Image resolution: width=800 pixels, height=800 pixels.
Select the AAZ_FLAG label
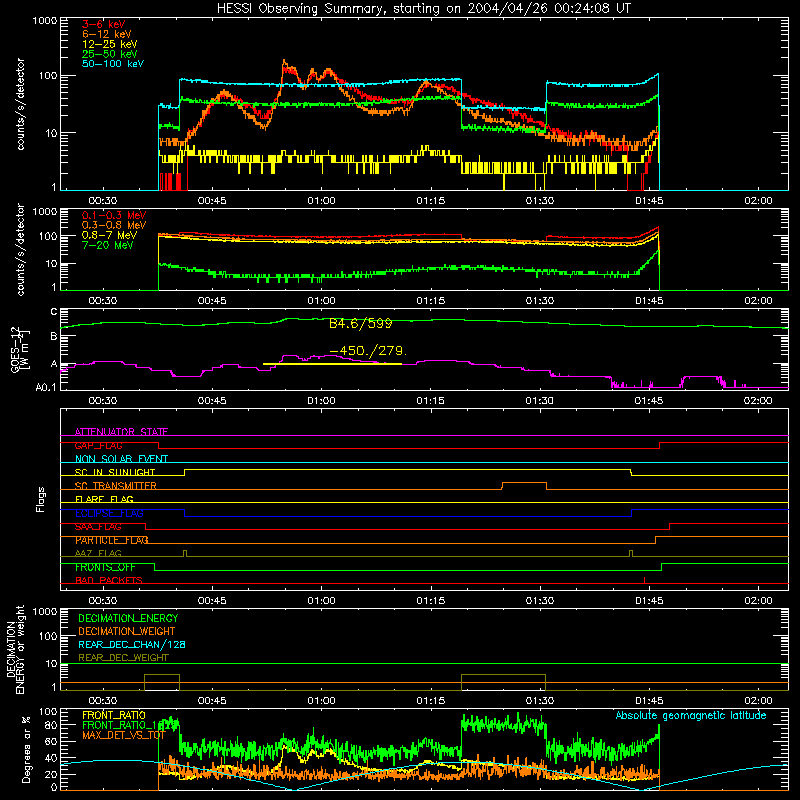pos(98,553)
